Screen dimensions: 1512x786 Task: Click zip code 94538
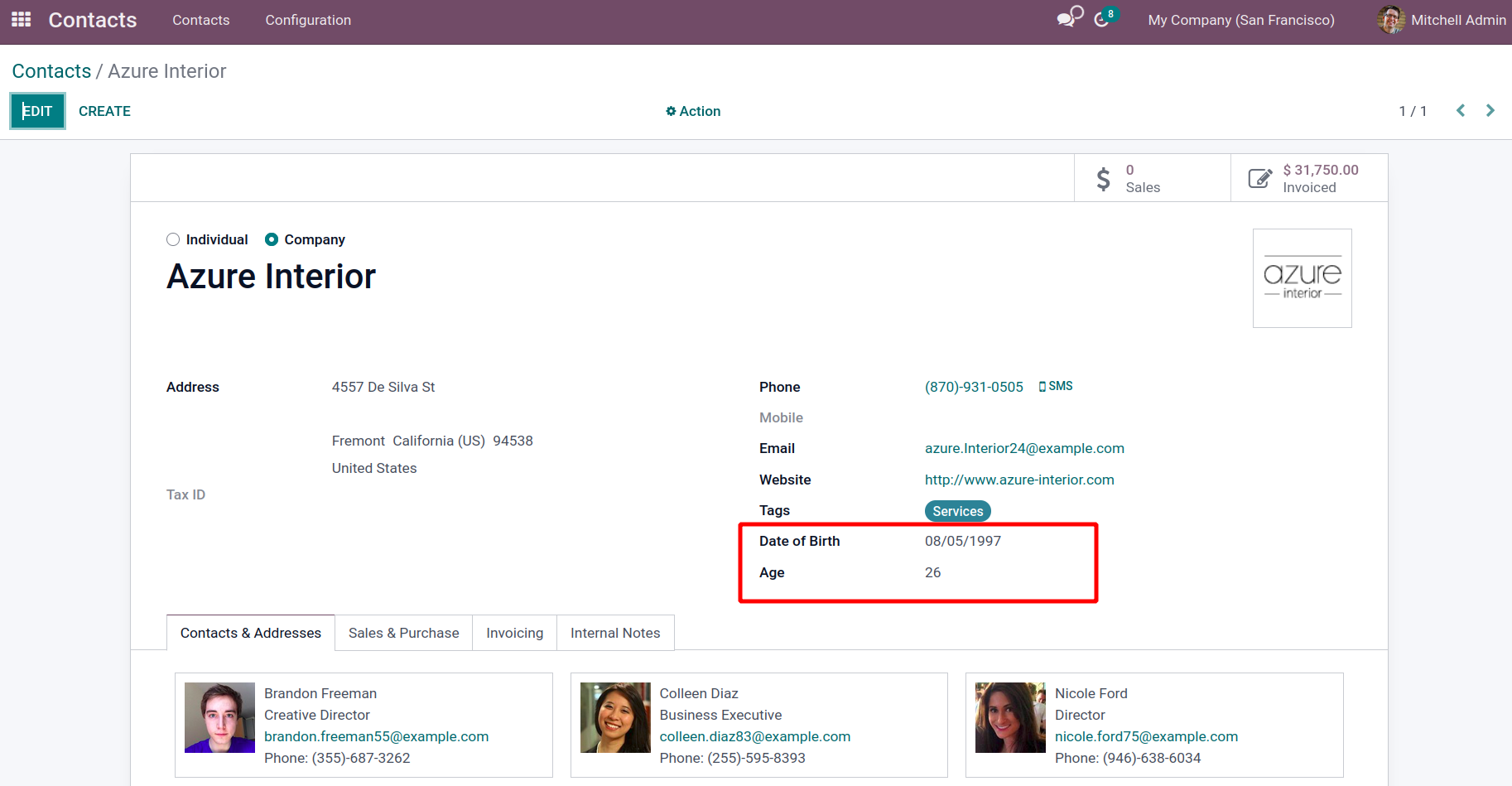pos(513,441)
